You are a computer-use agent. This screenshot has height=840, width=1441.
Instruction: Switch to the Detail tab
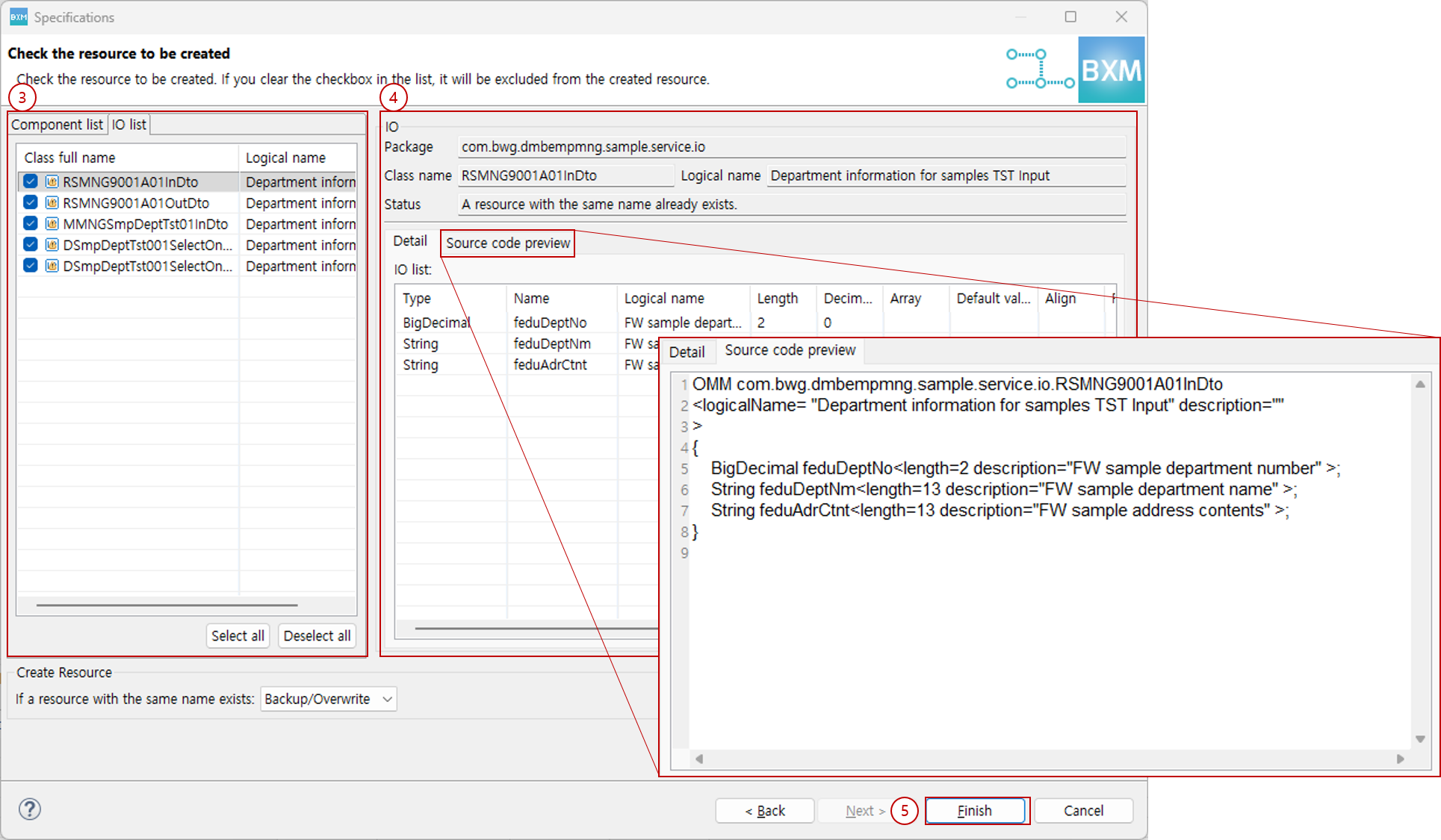[x=410, y=240]
